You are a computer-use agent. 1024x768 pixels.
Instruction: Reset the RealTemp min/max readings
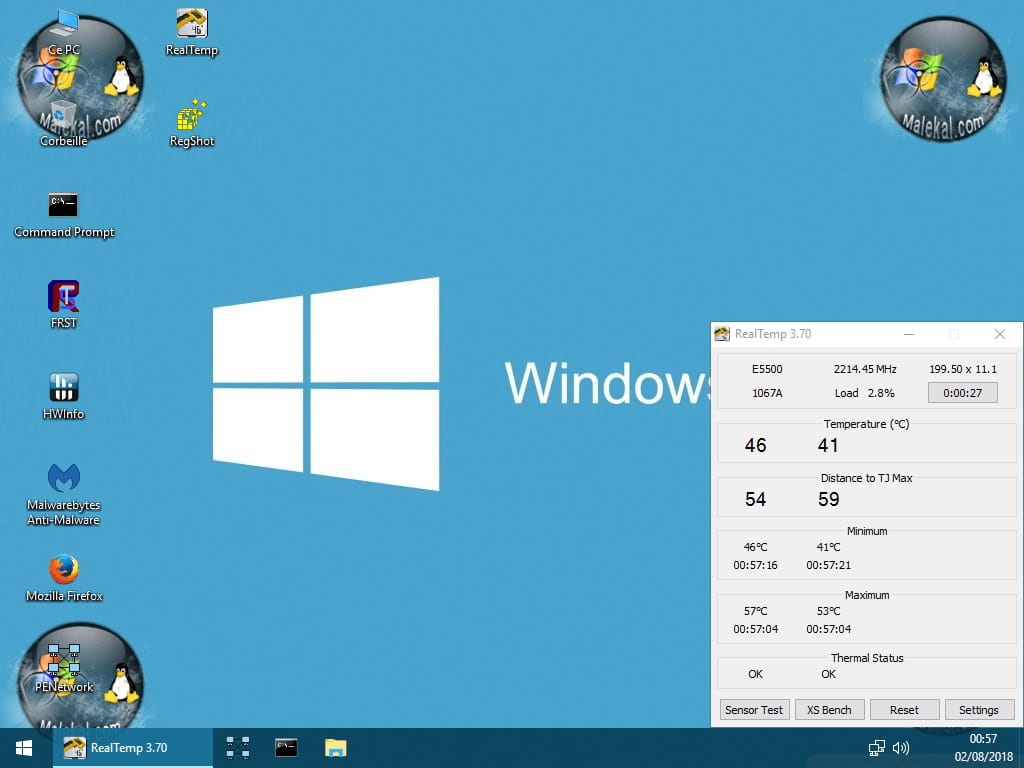904,710
